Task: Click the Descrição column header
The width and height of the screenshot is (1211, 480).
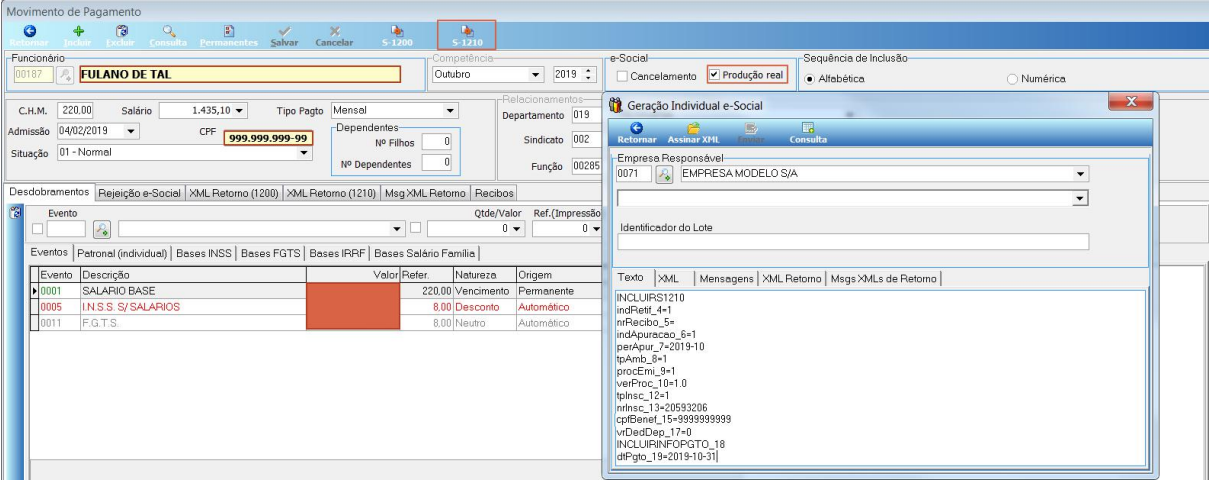Action: (x=192, y=274)
